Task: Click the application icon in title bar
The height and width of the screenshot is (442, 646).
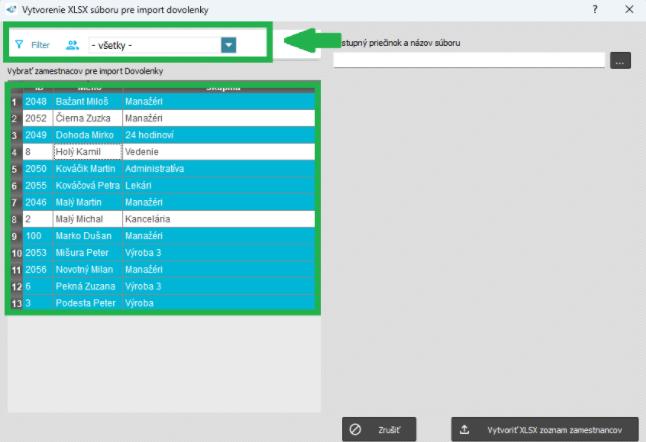Action: [11, 8]
